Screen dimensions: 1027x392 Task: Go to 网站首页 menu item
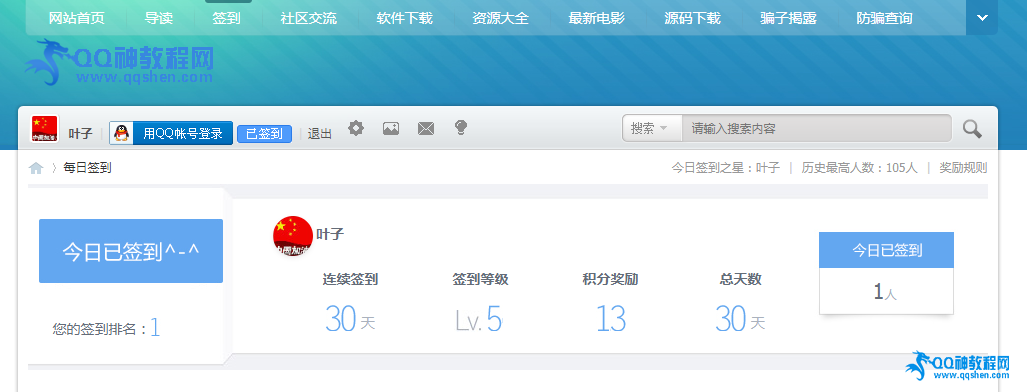[x=77, y=18]
